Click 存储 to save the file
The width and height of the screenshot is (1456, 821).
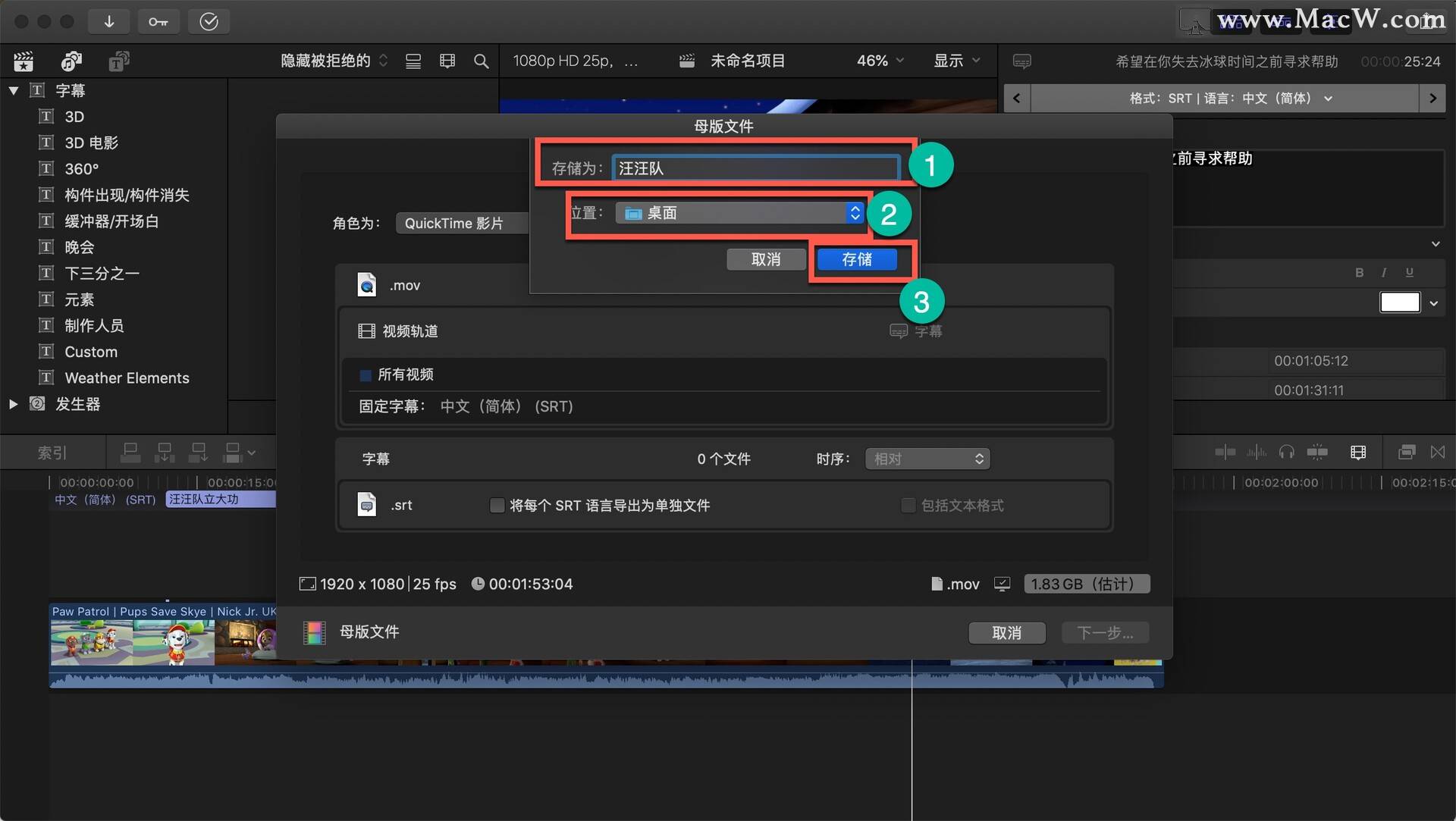[857, 259]
